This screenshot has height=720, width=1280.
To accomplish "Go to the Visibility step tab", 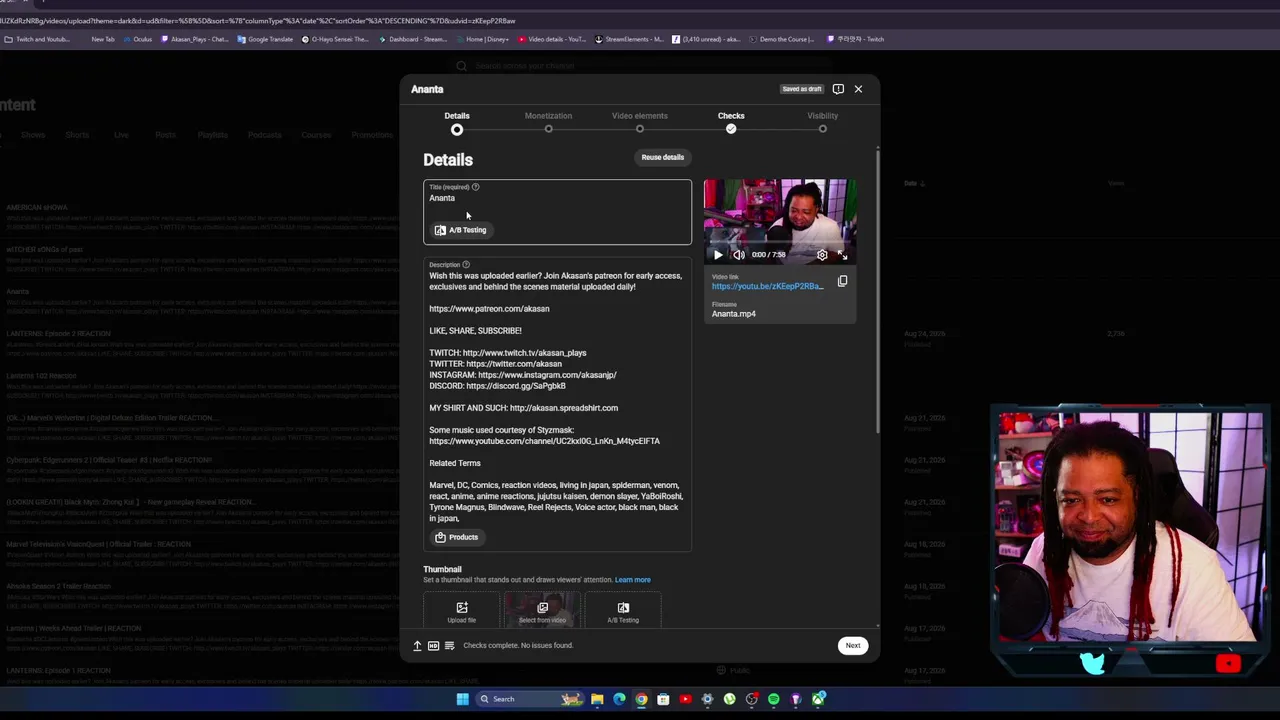I will tap(823, 122).
